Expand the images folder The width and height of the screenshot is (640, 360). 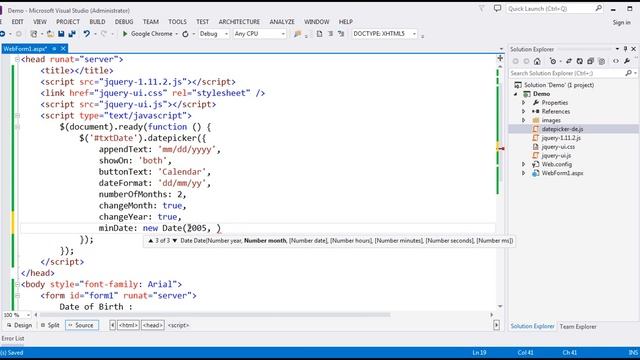[x=524, y=120]
